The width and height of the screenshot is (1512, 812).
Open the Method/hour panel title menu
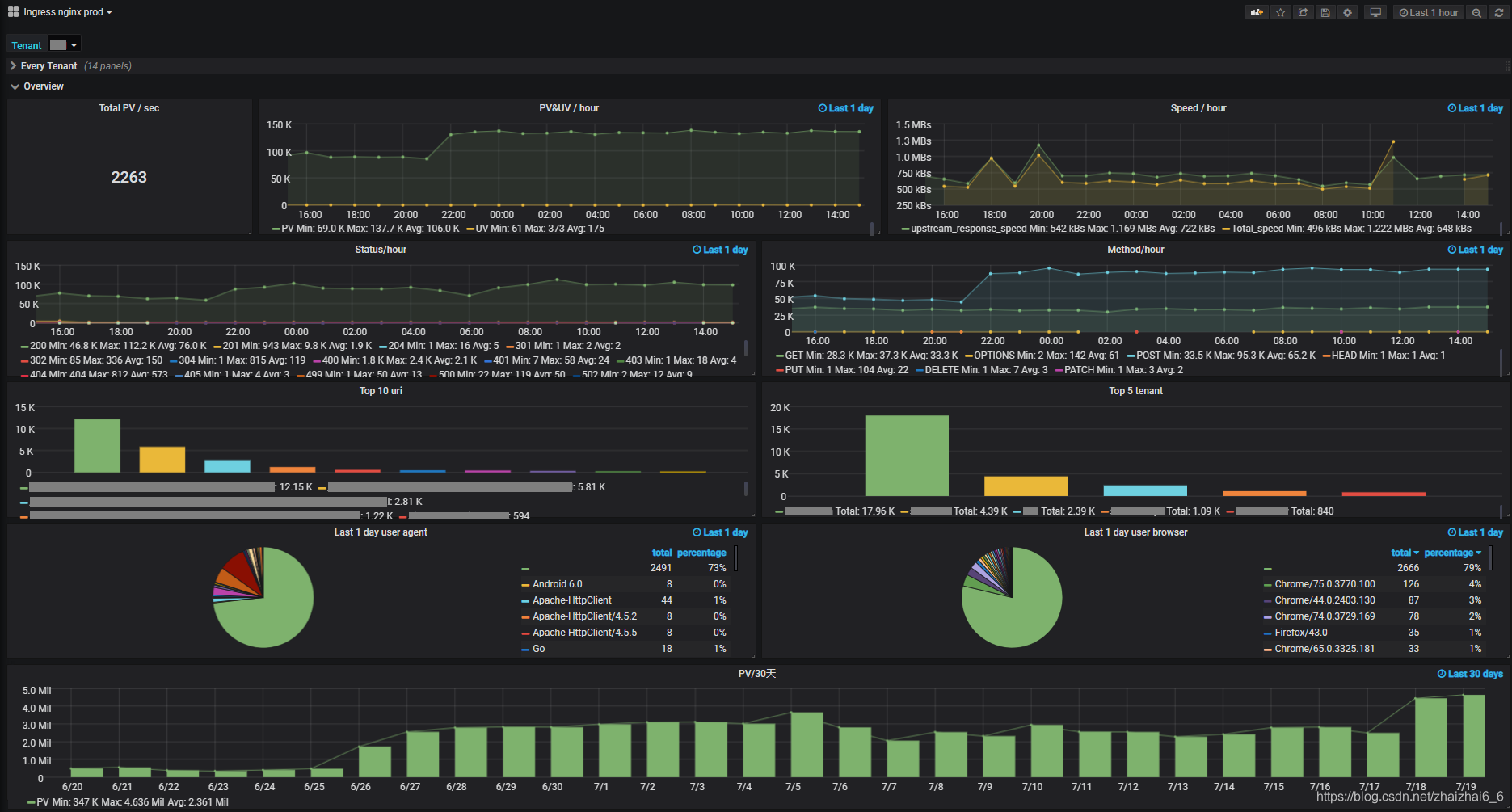(1135, 250)
